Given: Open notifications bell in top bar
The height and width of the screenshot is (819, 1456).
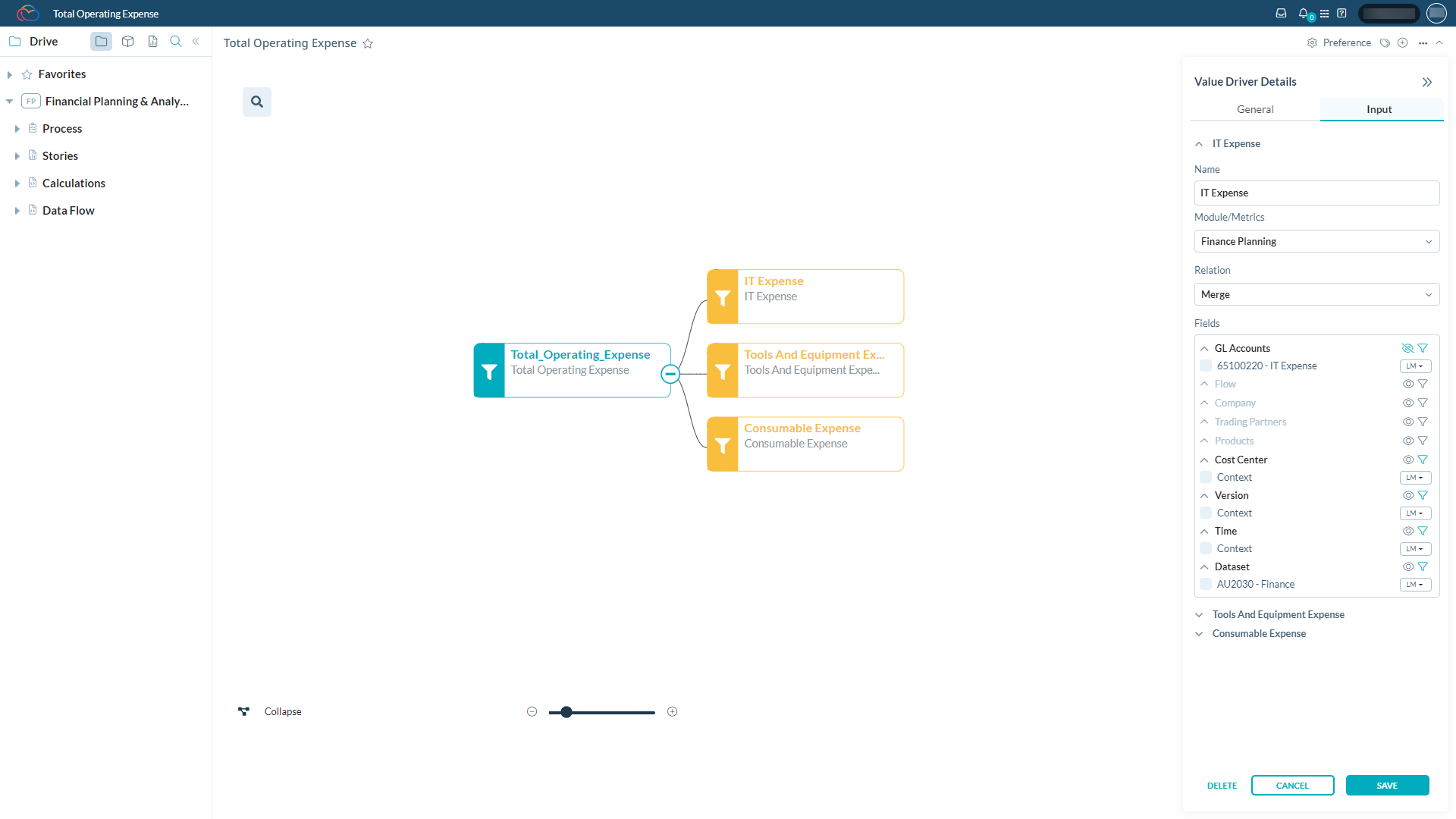Looking at the screenshot, I should tap(1303, 13).
